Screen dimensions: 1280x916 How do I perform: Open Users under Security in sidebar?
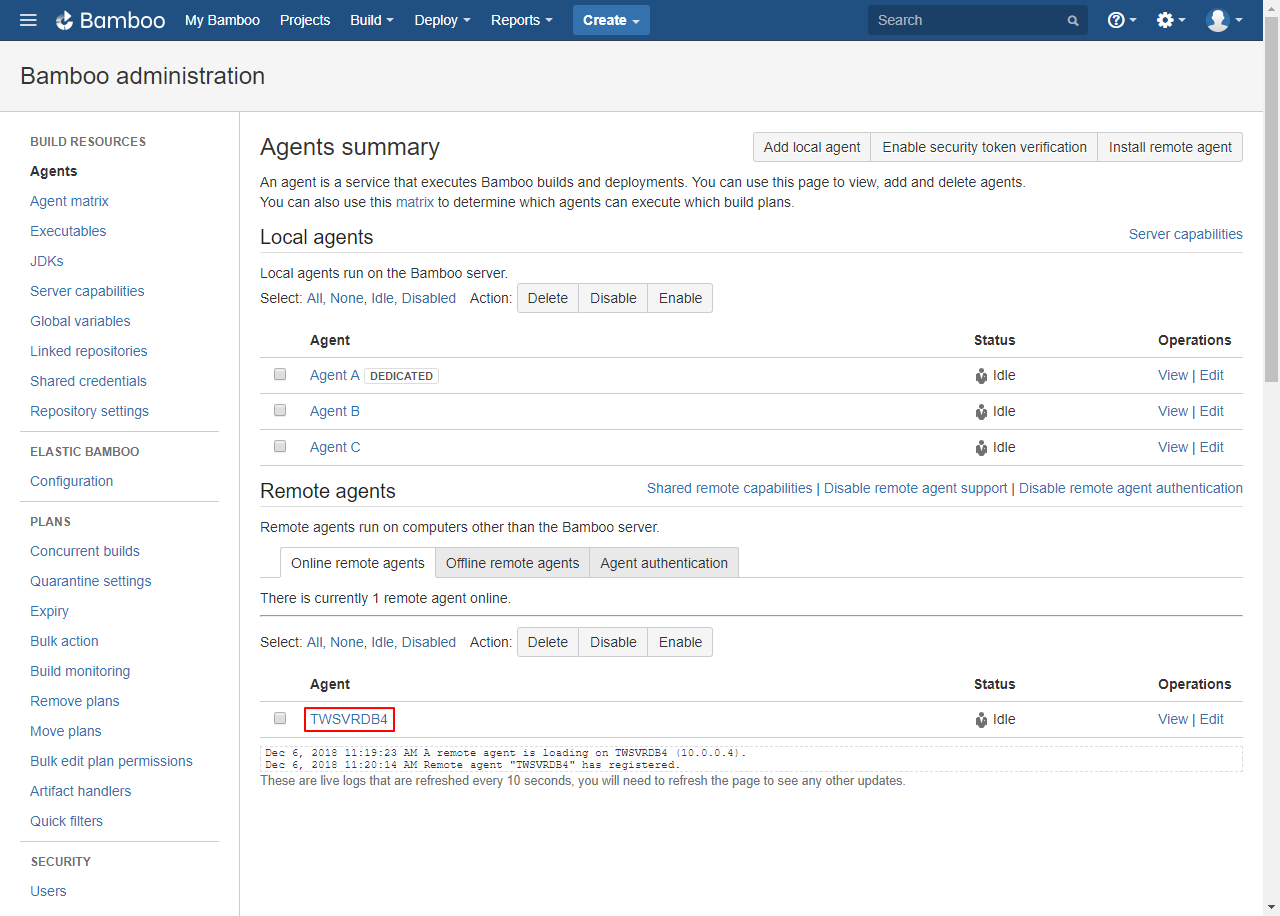coord(48,891)
